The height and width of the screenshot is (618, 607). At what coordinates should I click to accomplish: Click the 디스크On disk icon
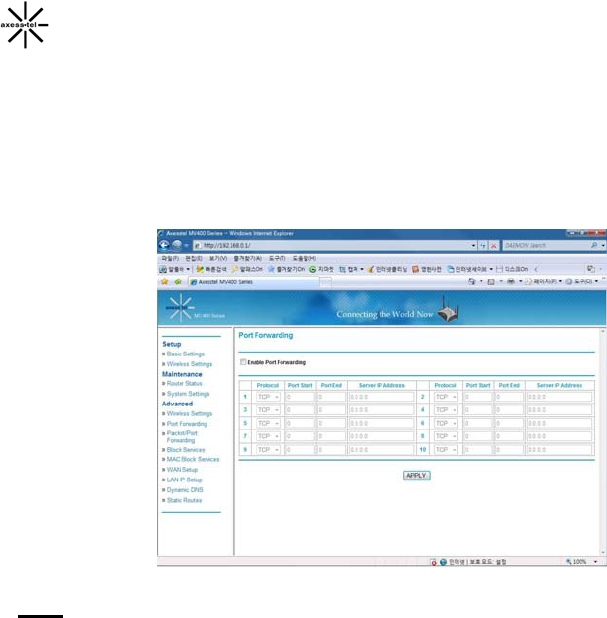tap(500, 269)
